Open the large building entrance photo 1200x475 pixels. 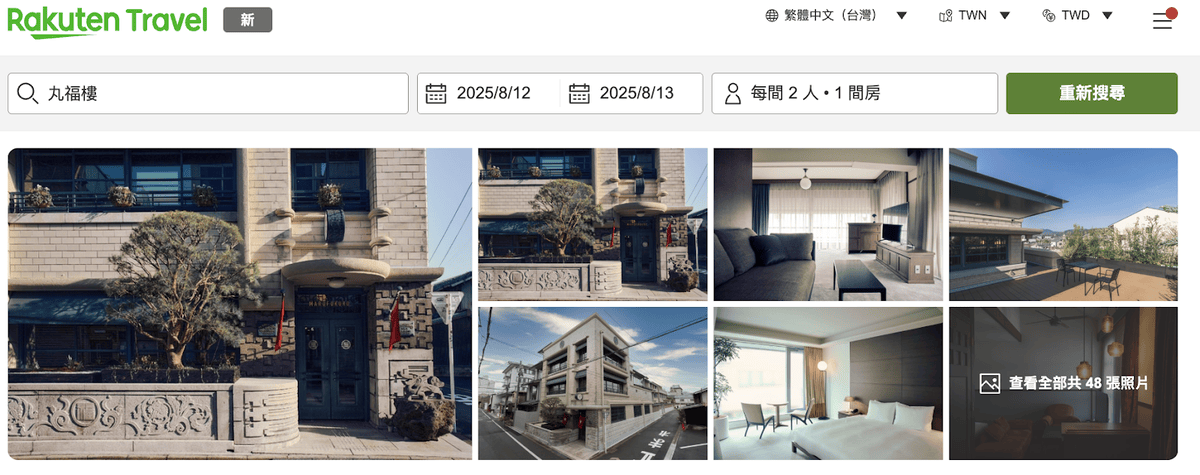coord(240,304)
